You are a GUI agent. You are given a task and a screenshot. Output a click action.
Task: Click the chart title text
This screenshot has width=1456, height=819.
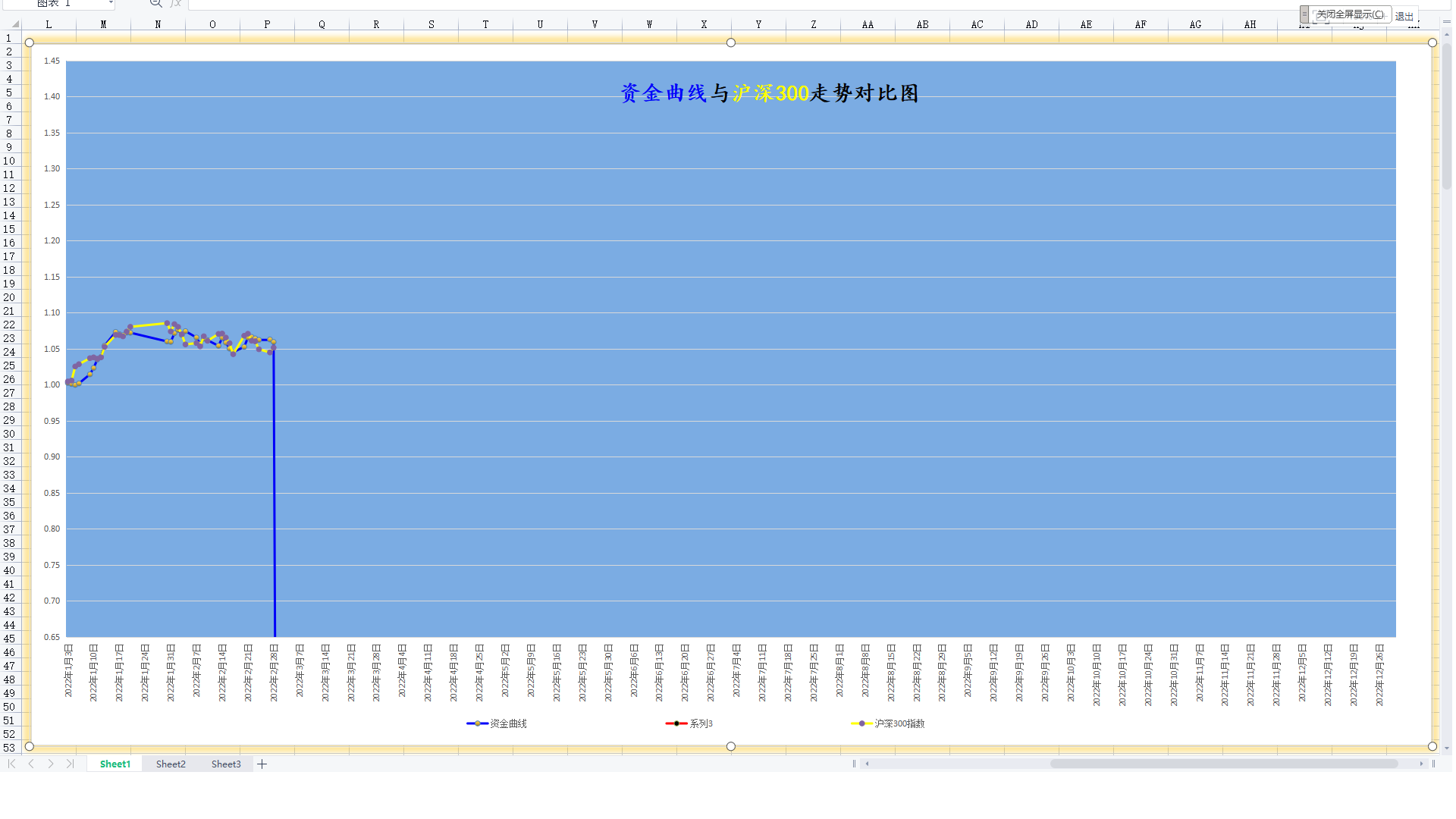(769, 93)
